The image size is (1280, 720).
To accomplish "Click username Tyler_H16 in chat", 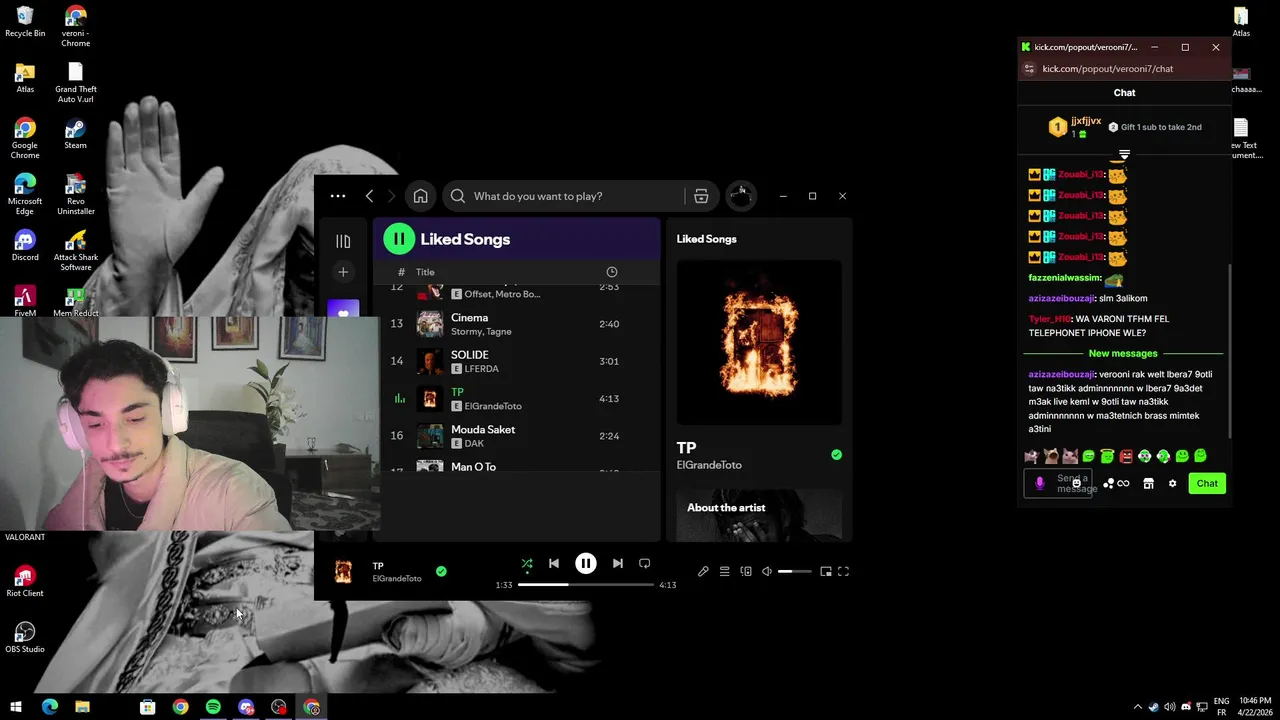I will 1049,319.
